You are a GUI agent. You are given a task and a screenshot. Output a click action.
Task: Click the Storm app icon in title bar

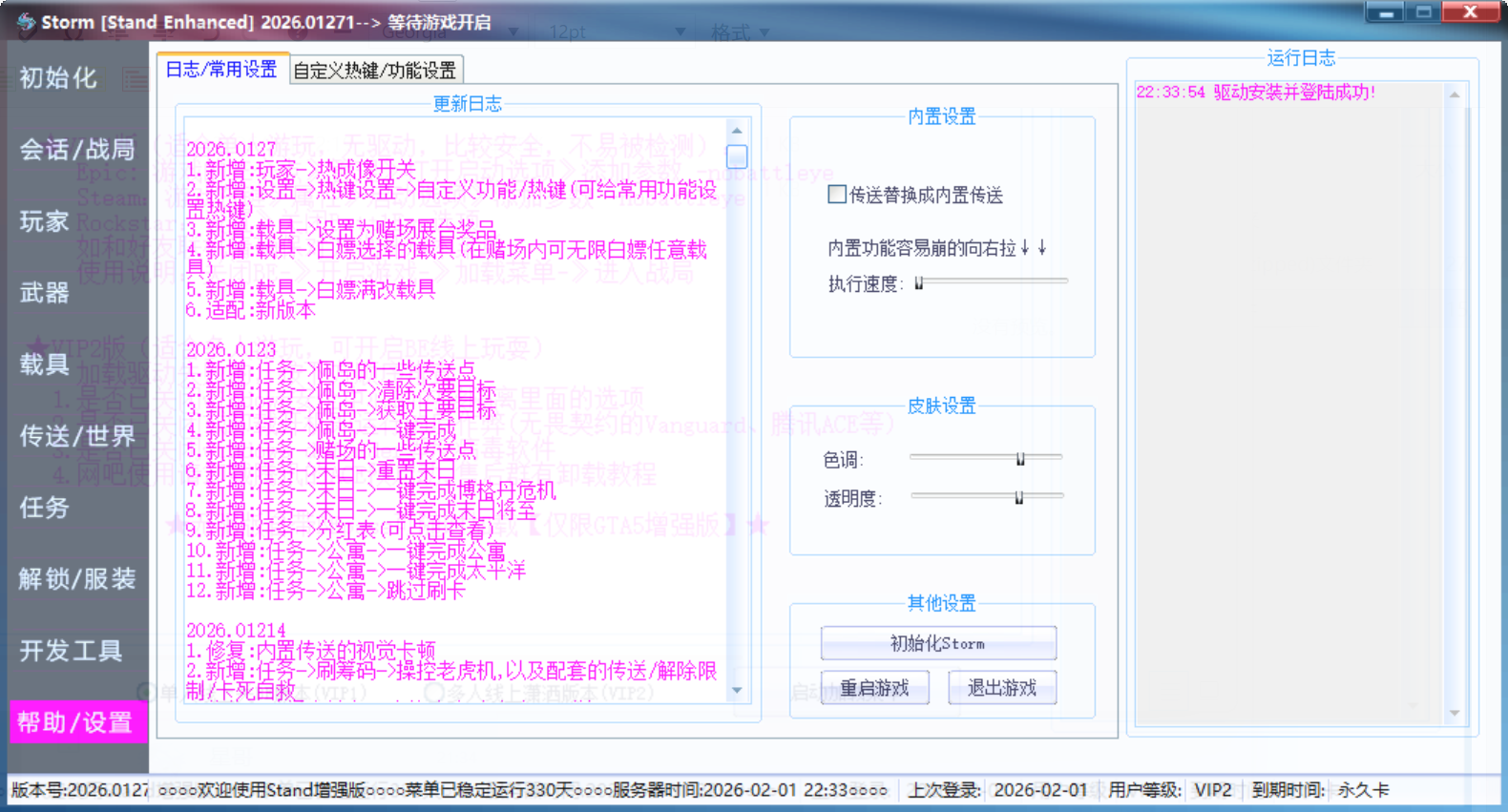(26, 22)
